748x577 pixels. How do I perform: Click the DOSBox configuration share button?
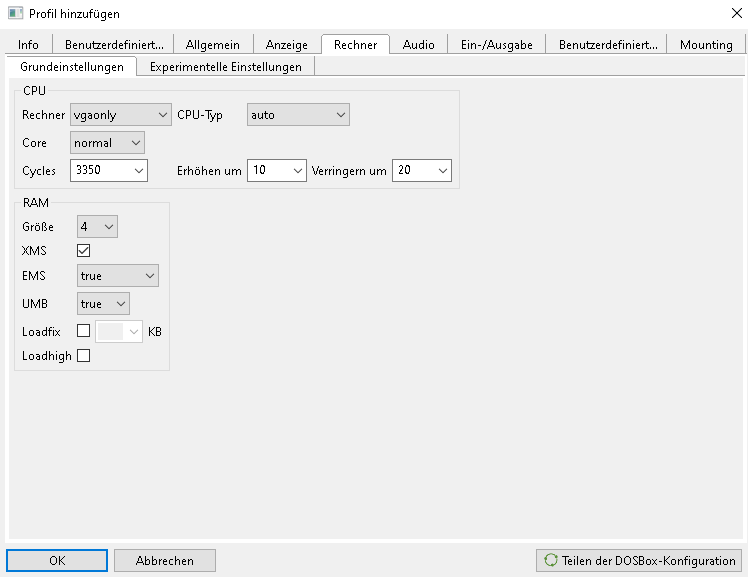coord(639,560)
